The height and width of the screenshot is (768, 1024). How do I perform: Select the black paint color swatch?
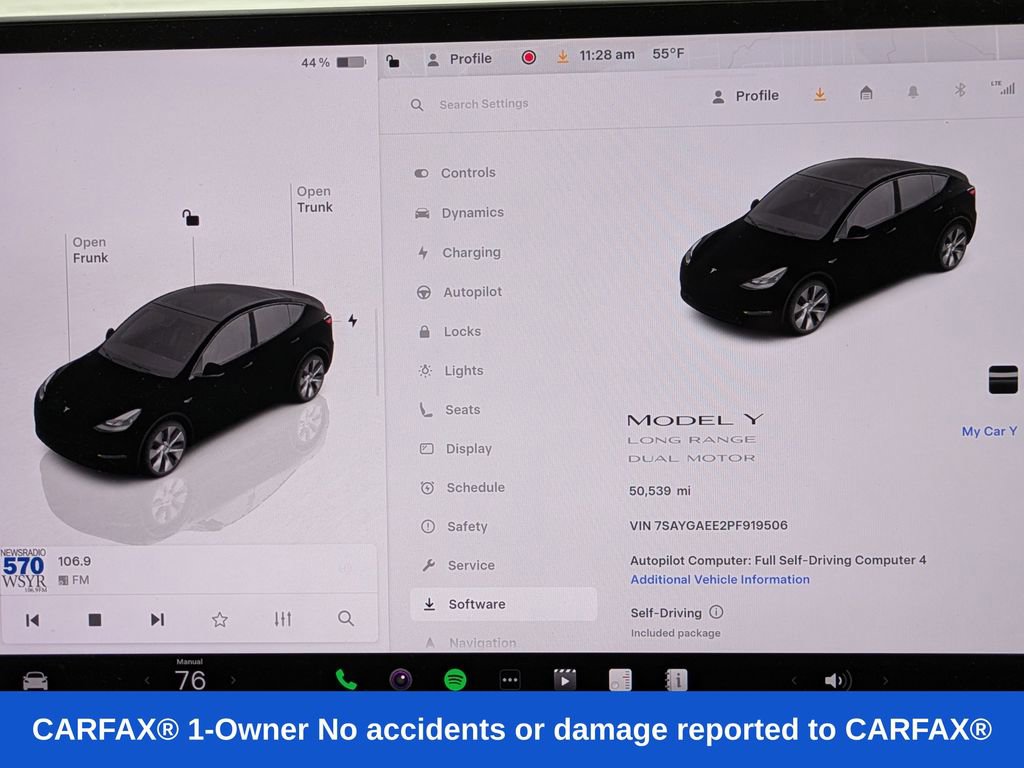[x=1003, y=379]
